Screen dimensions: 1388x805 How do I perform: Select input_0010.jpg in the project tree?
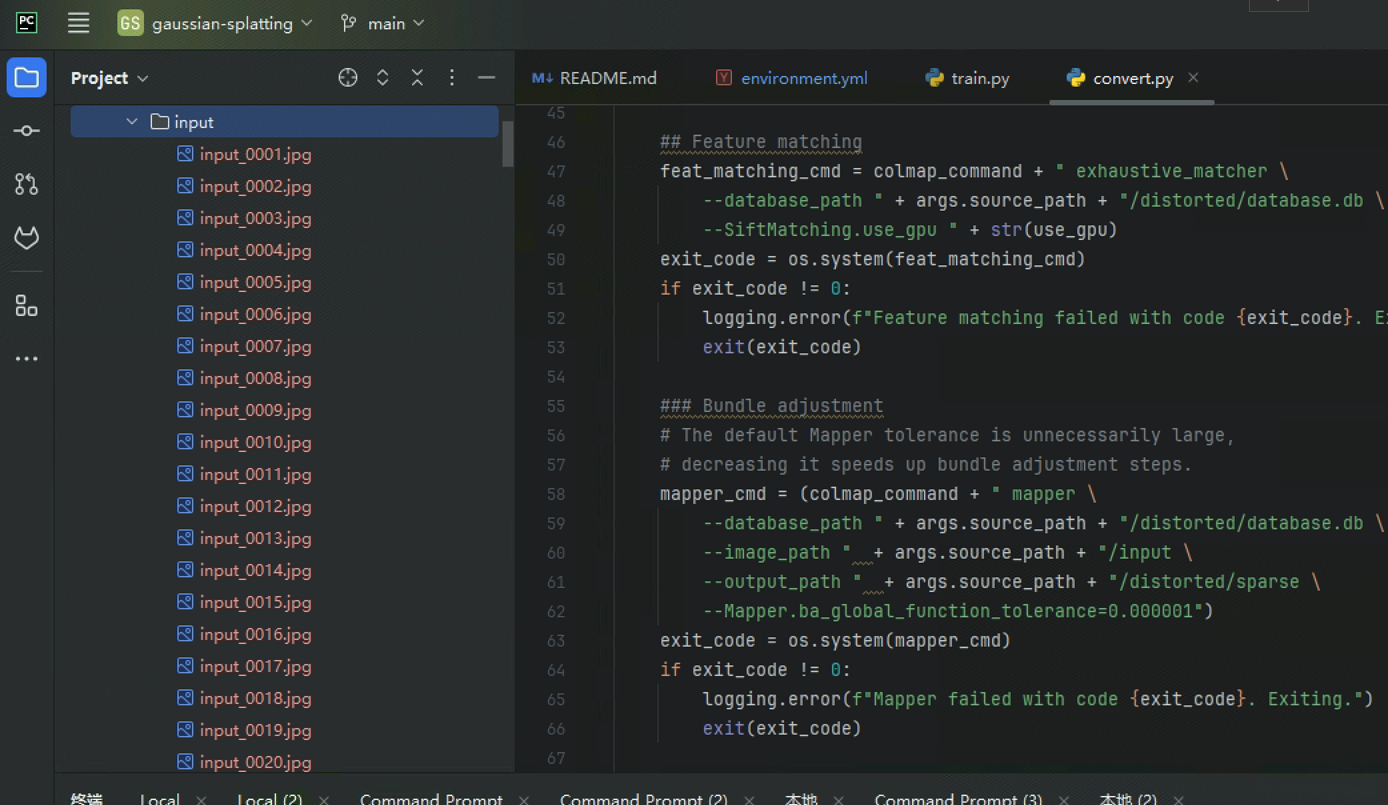click(x=255, y=442)
